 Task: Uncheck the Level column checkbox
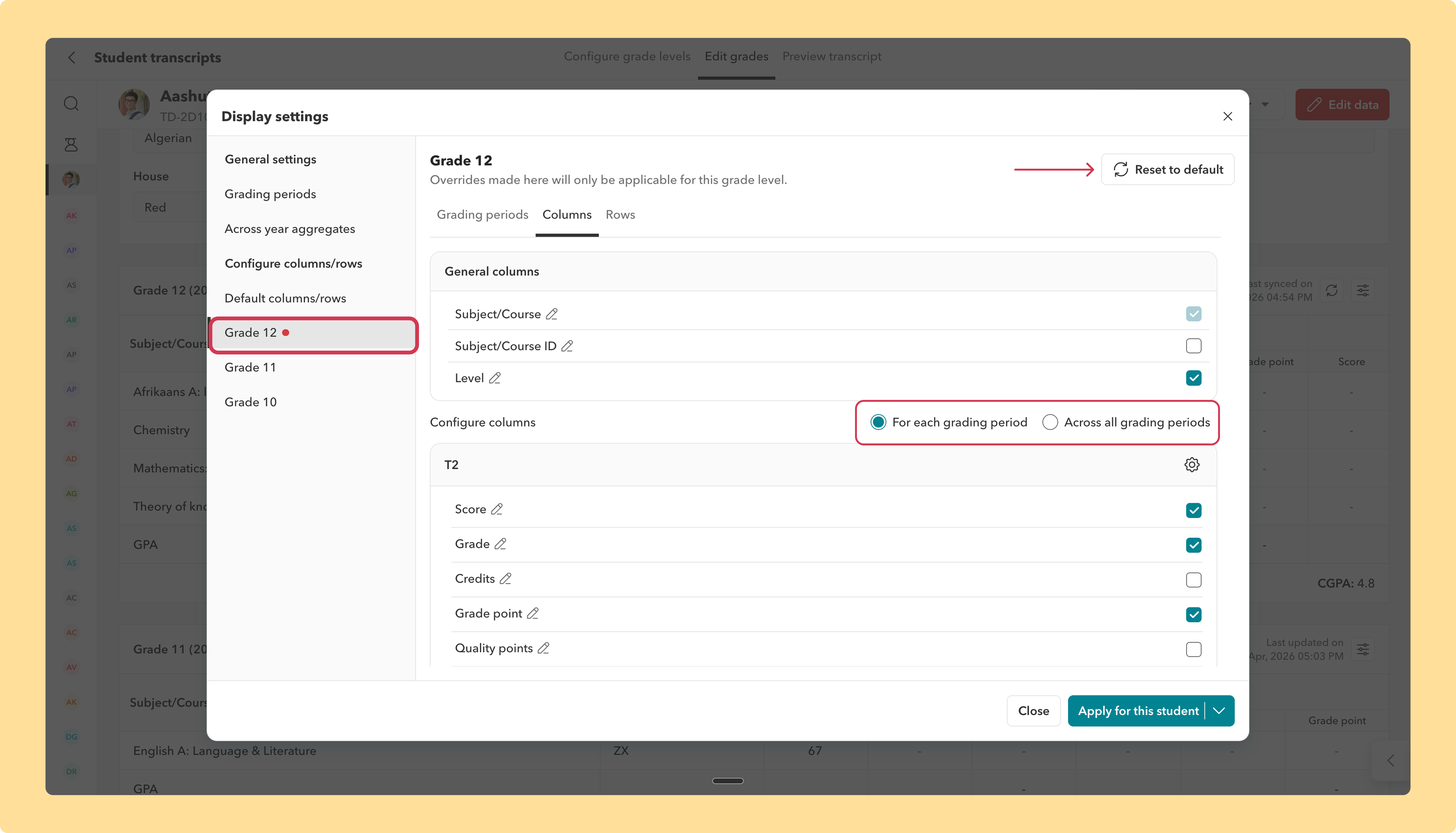(1194, 378)
